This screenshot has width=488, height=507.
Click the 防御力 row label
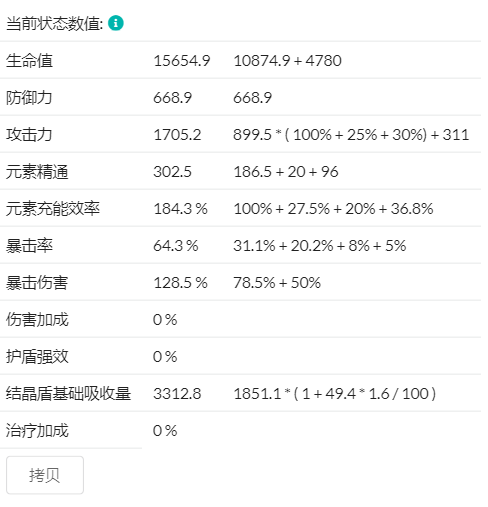(29, 98)
